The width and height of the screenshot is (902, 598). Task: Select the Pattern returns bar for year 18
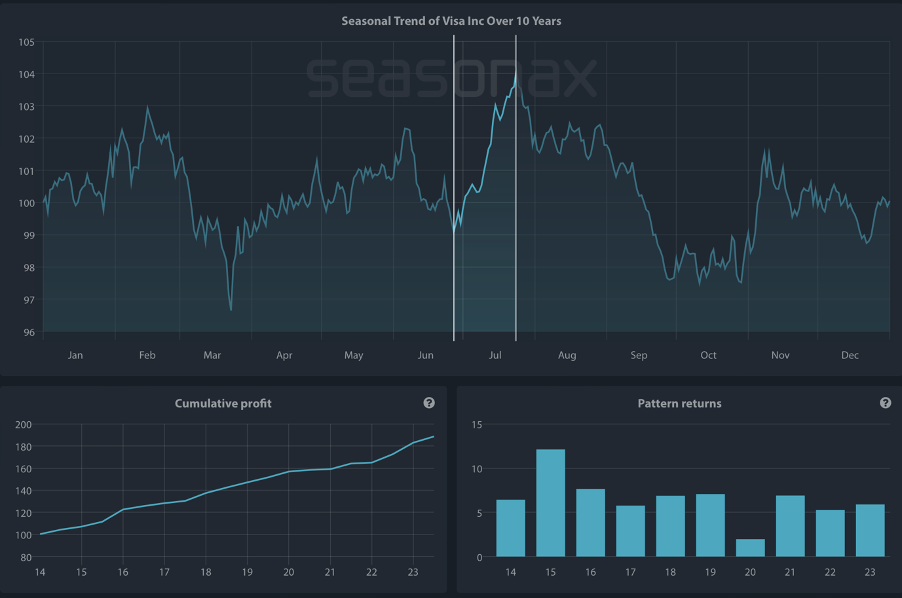tap(671, 526)
